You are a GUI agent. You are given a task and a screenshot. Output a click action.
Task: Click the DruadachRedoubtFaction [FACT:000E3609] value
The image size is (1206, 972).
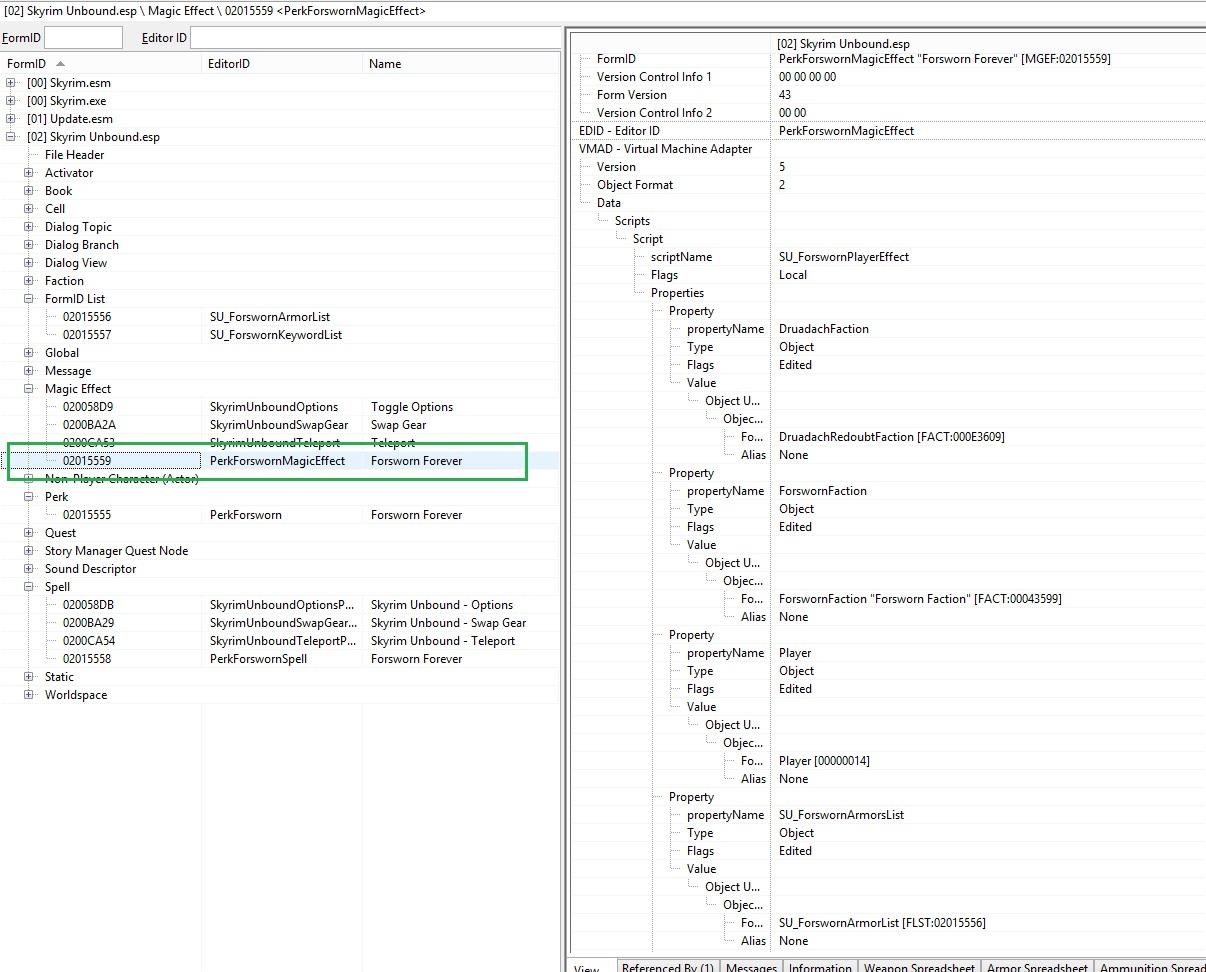(x=892, y=437)
